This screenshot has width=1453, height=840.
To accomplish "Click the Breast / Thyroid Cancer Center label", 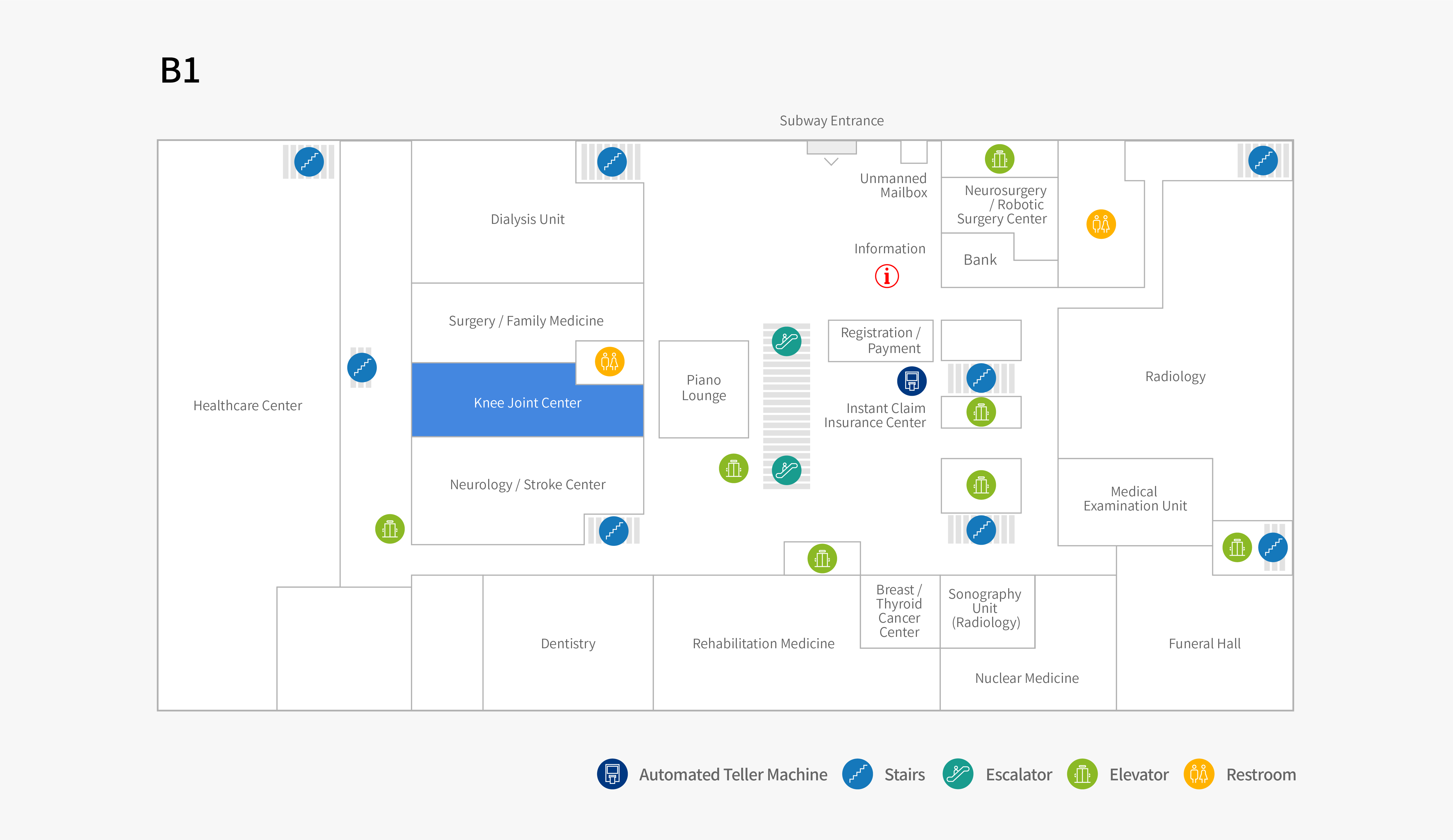I will coord(899,611).
